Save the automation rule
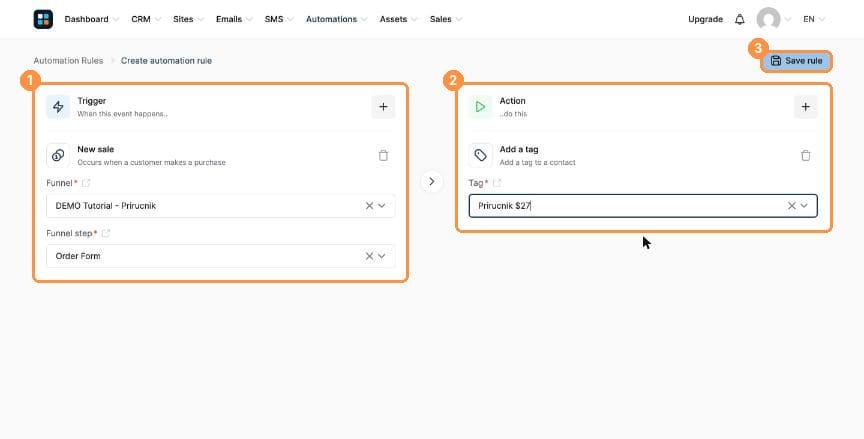Viewport: 864px width, 439px height. (x=796, y=61)
